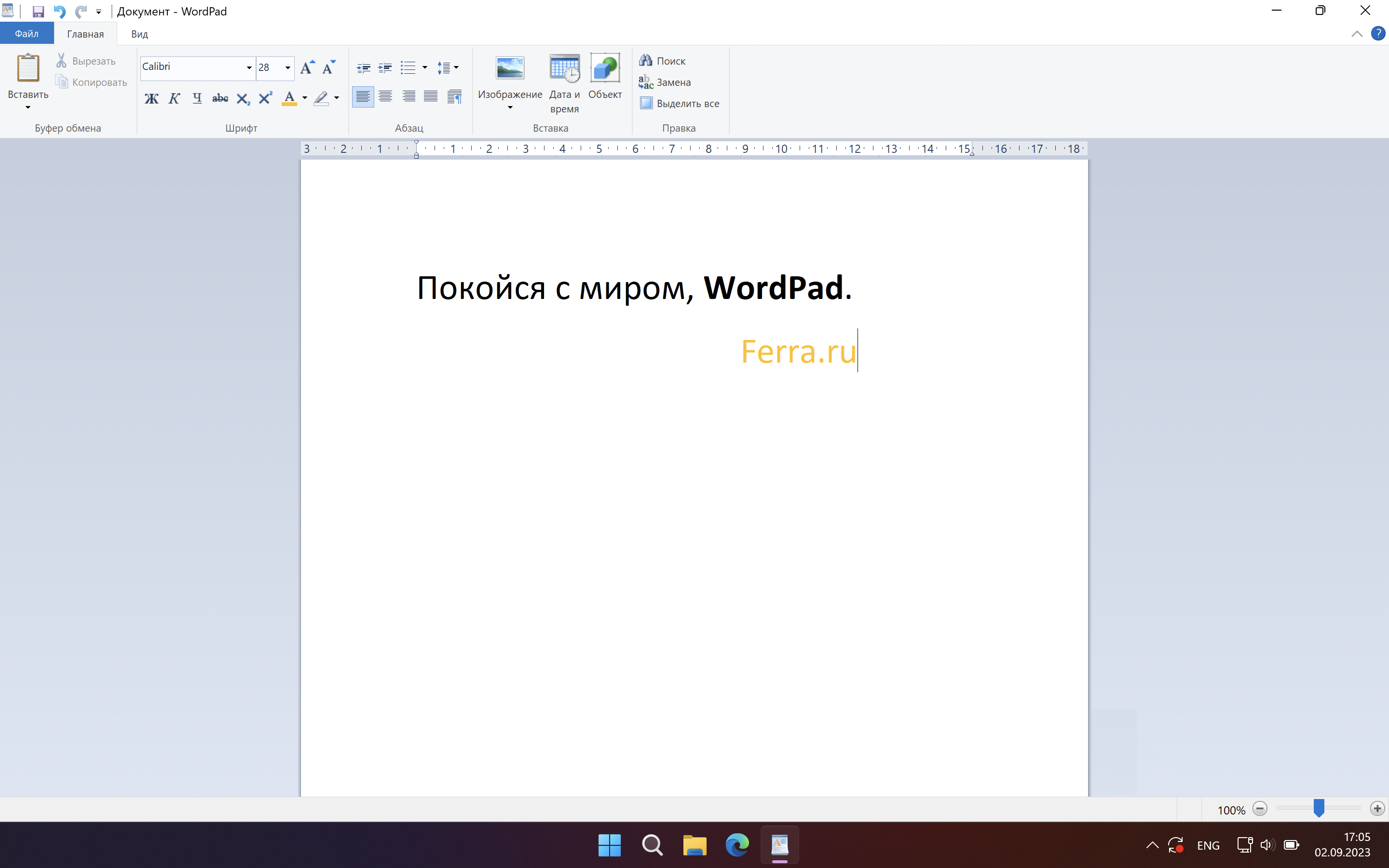Open the Файл menu
Screen dimensions: 1389x868
27,34
